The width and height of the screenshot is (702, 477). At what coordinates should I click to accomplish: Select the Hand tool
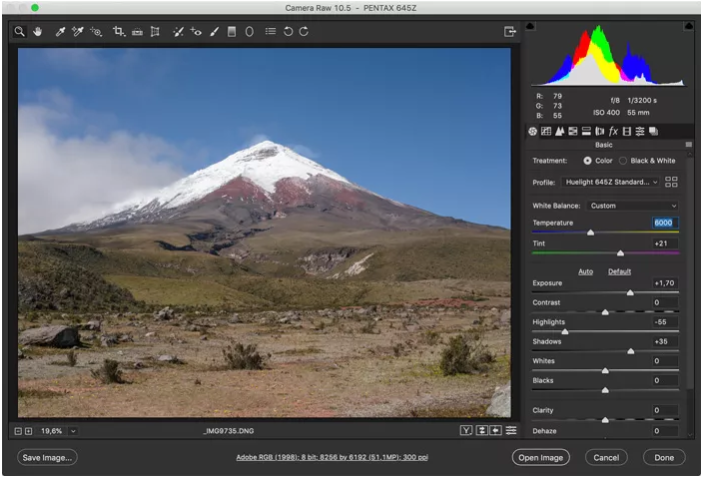point(38,32)
